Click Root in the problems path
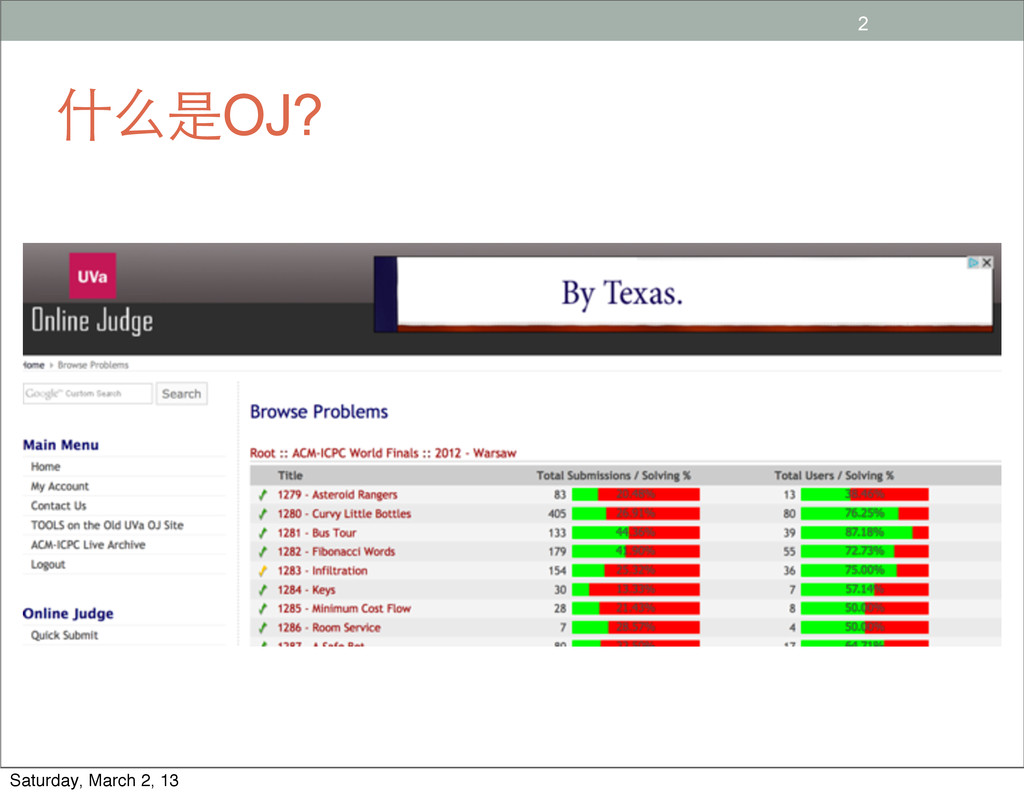The width and height of the screenshot is (1024, 796). point(263,453)
